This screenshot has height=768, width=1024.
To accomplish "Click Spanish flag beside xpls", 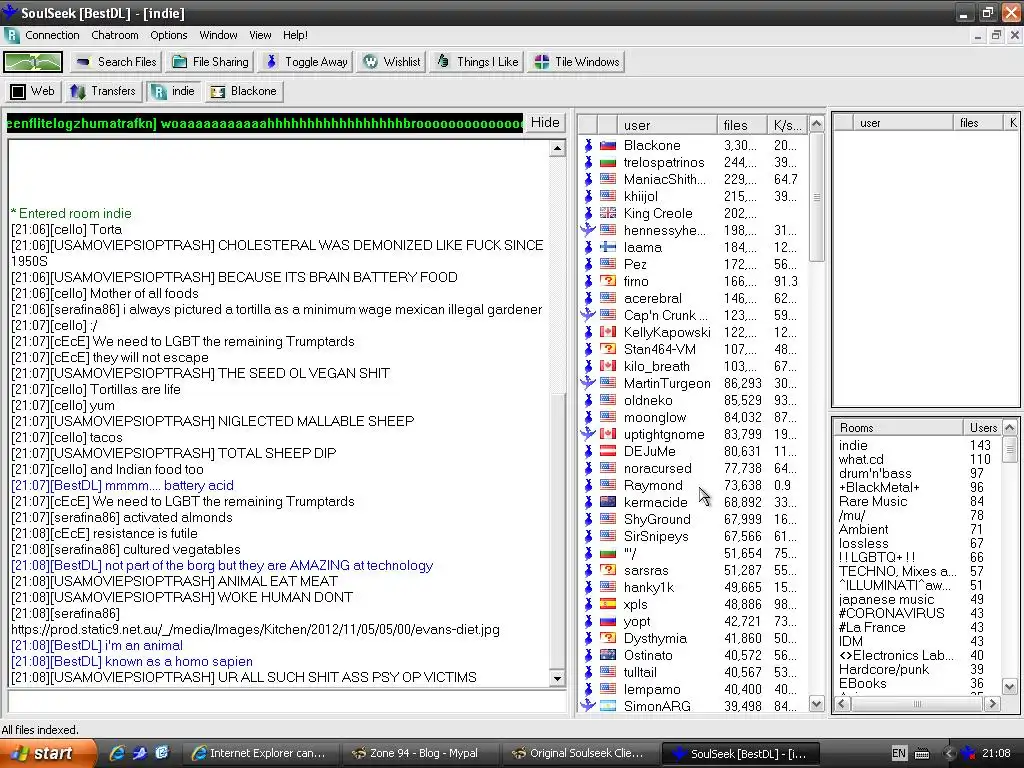I will pos(608,603).
